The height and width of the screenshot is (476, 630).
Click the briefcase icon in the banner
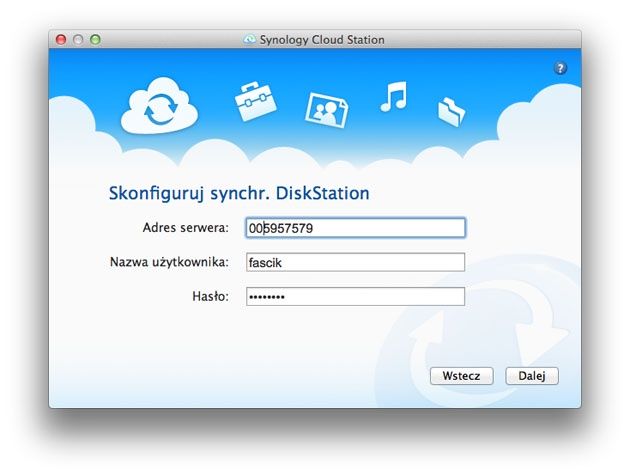coord(255,101)
